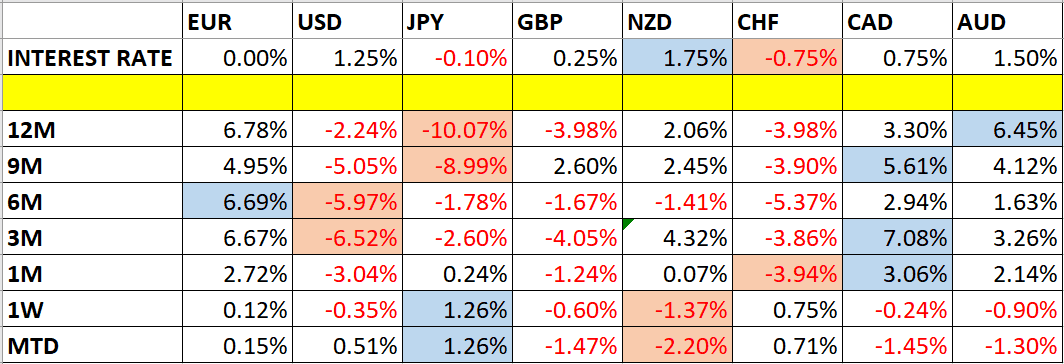Click the yellow filled cell under USD

tap(347, 92)
